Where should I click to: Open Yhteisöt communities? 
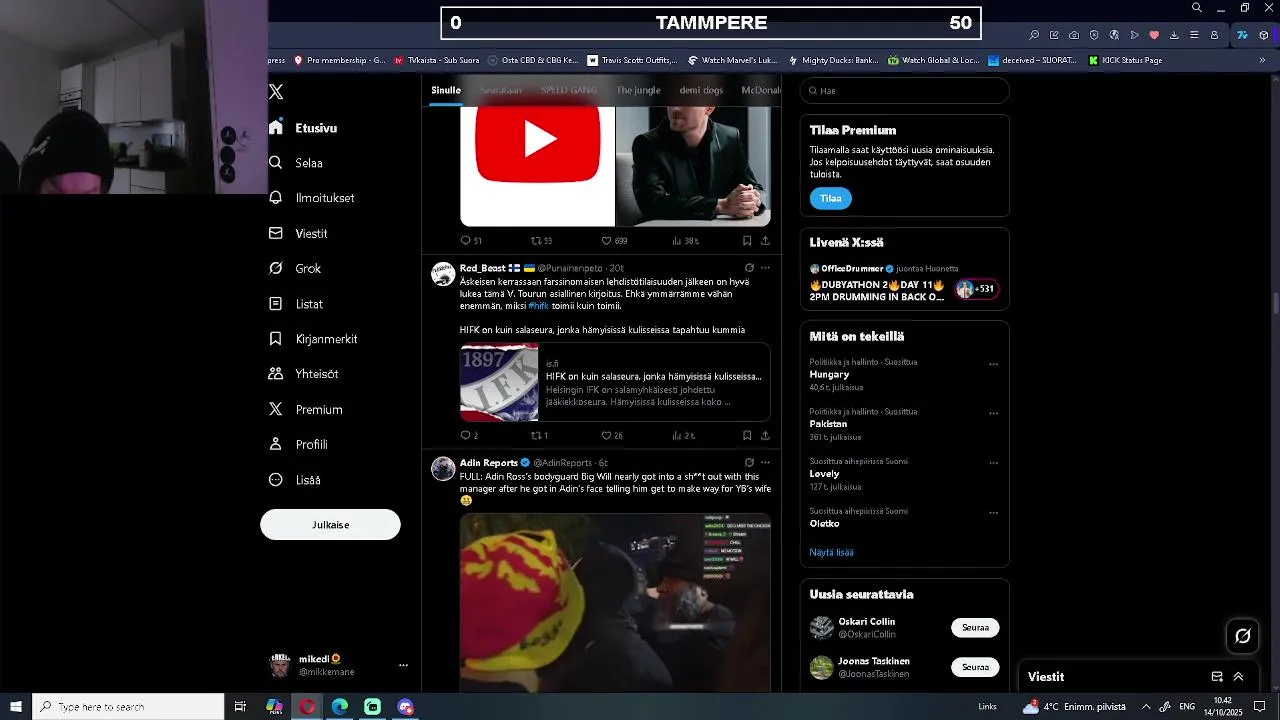304,374
